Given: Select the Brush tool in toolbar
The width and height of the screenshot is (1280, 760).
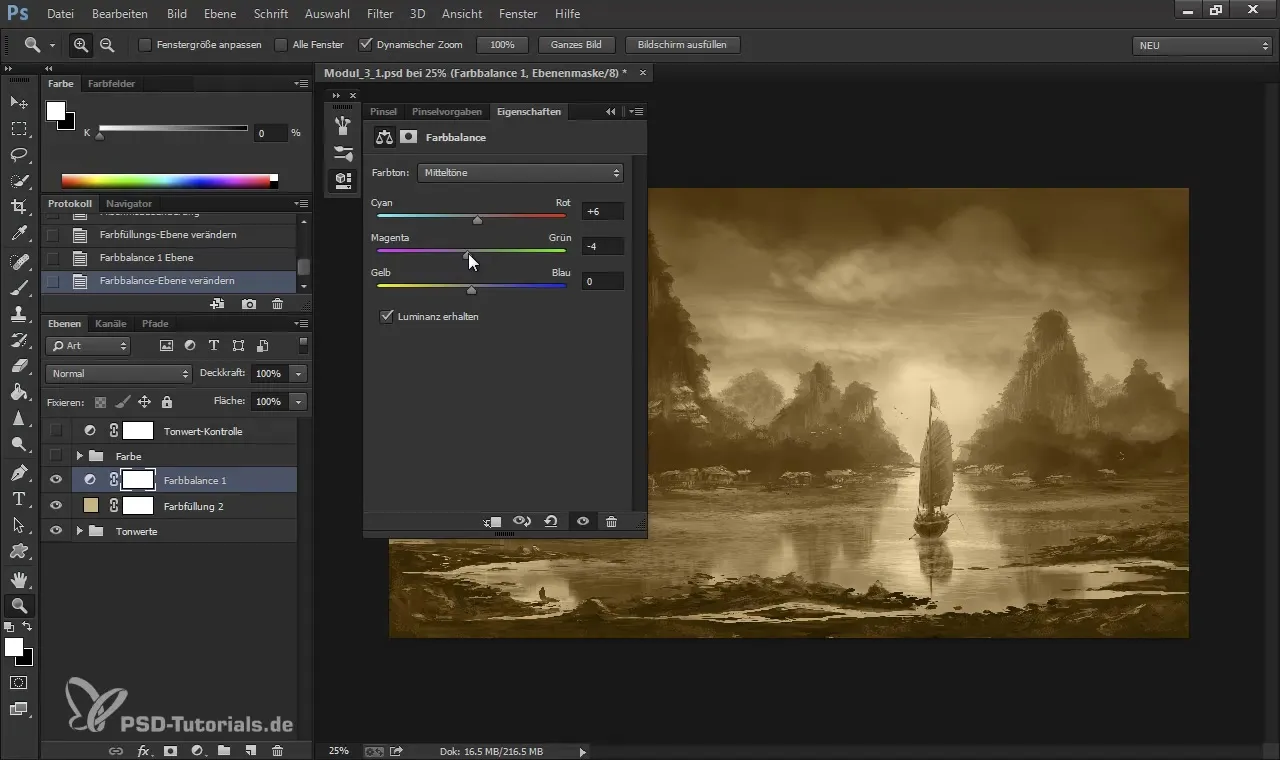Looking at the screenshot, I should point(19,288).
